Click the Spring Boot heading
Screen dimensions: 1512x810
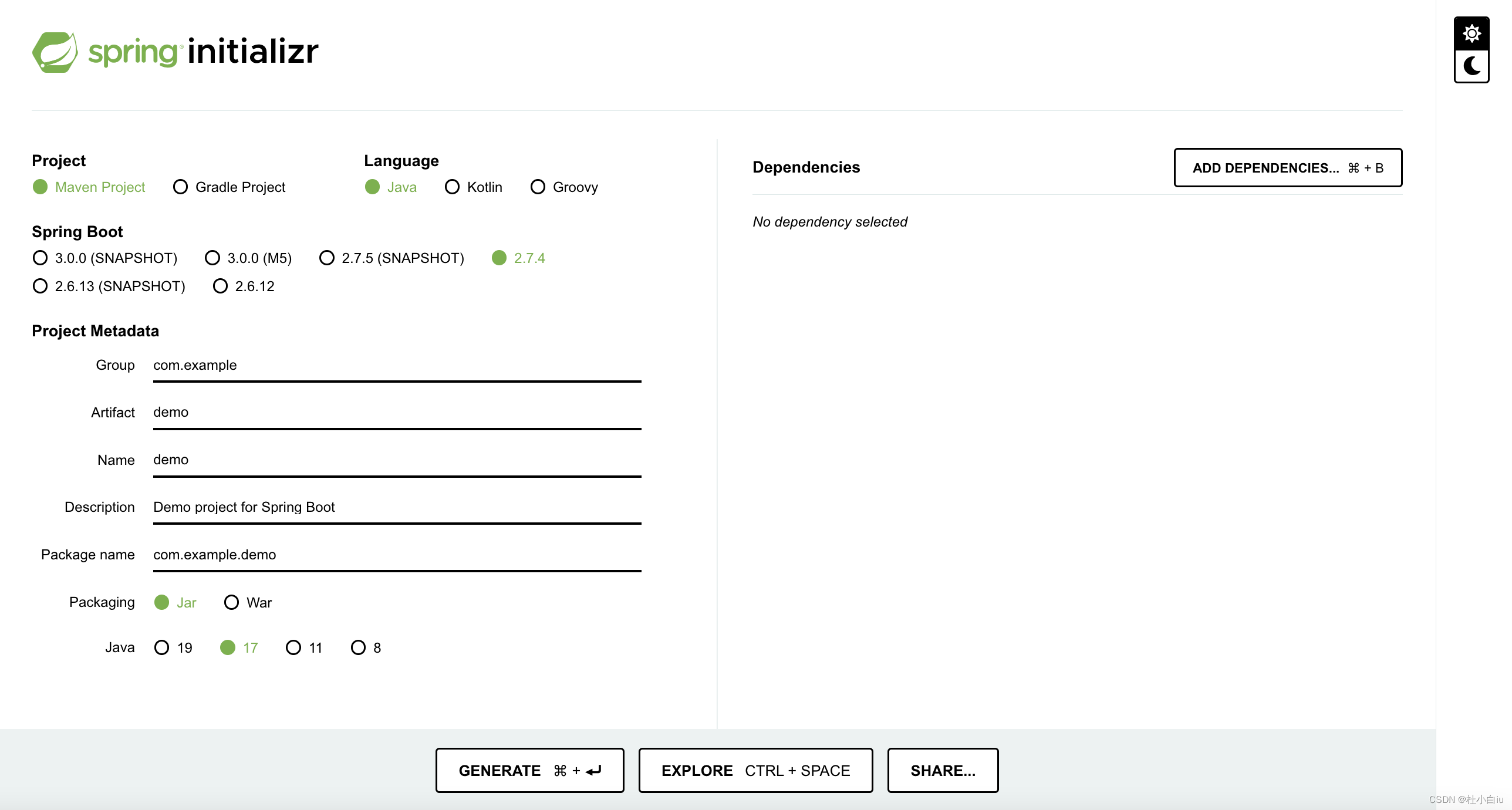[77, 232]
